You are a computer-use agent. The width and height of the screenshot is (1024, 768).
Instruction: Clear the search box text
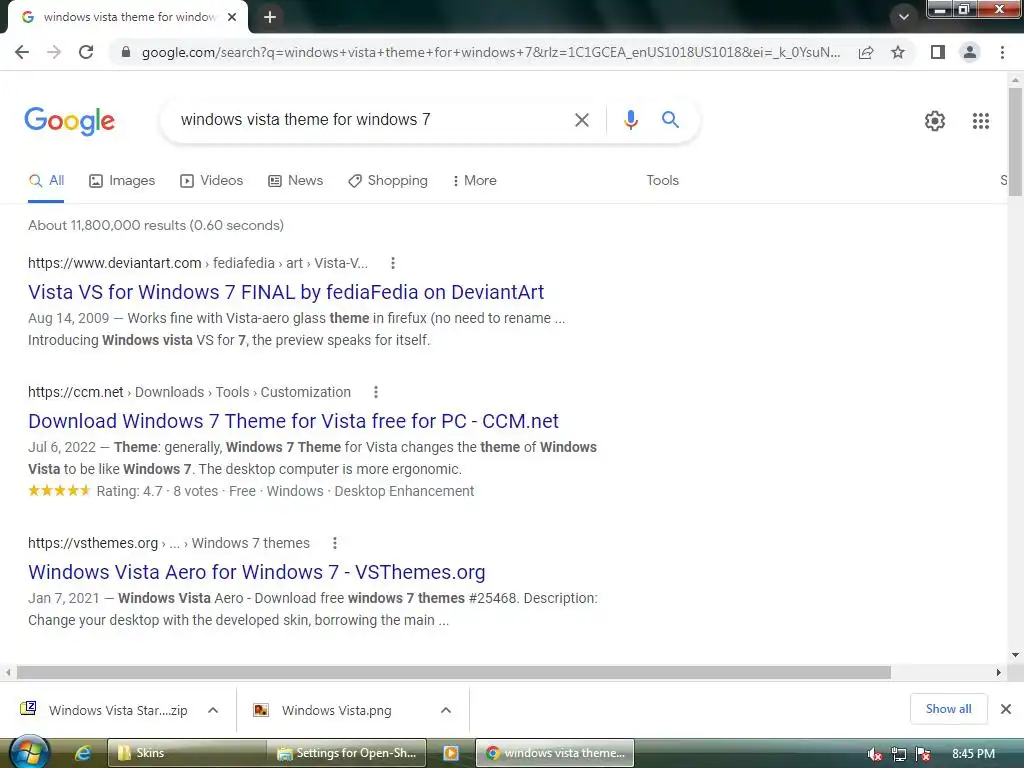pyautogui.click(x=581, y=120)
